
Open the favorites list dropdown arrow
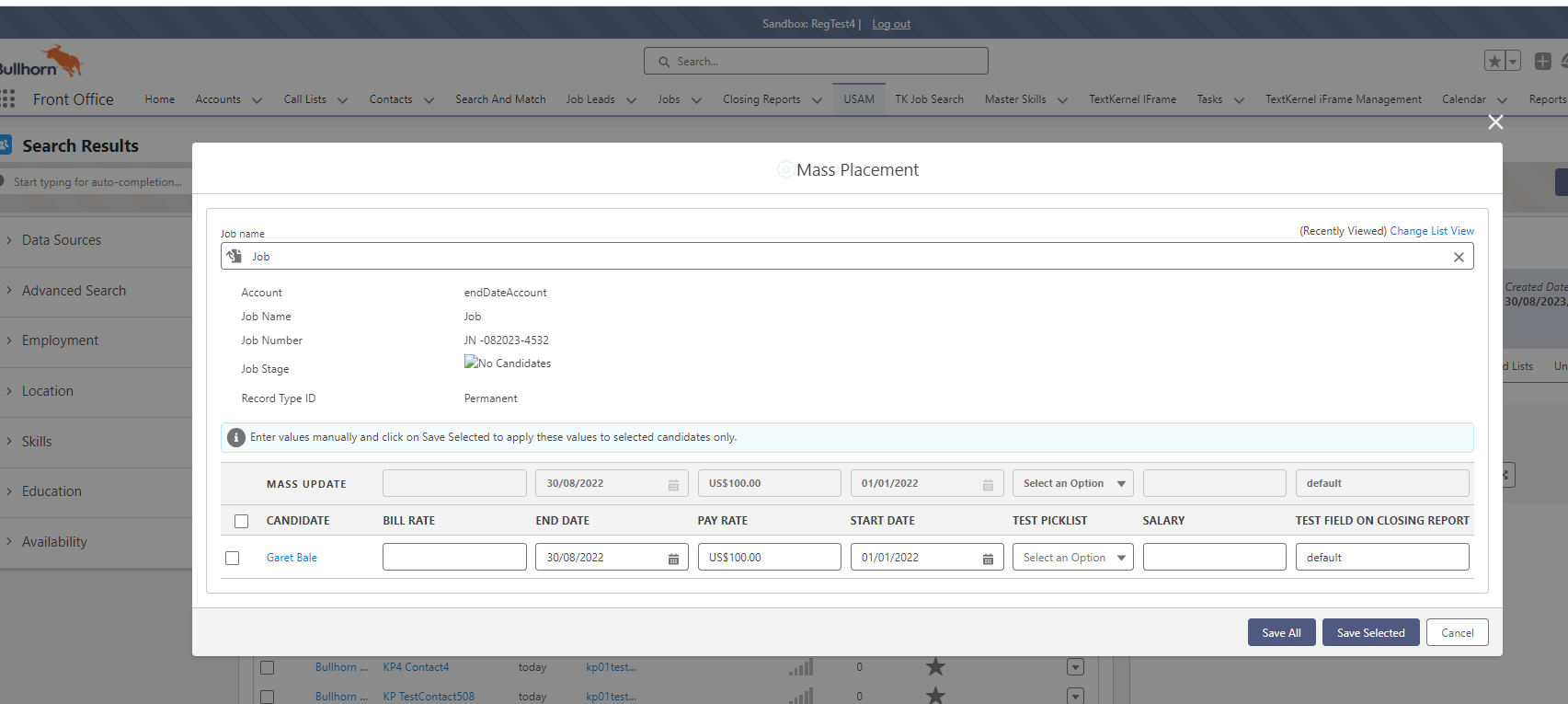coord(1513,61)
